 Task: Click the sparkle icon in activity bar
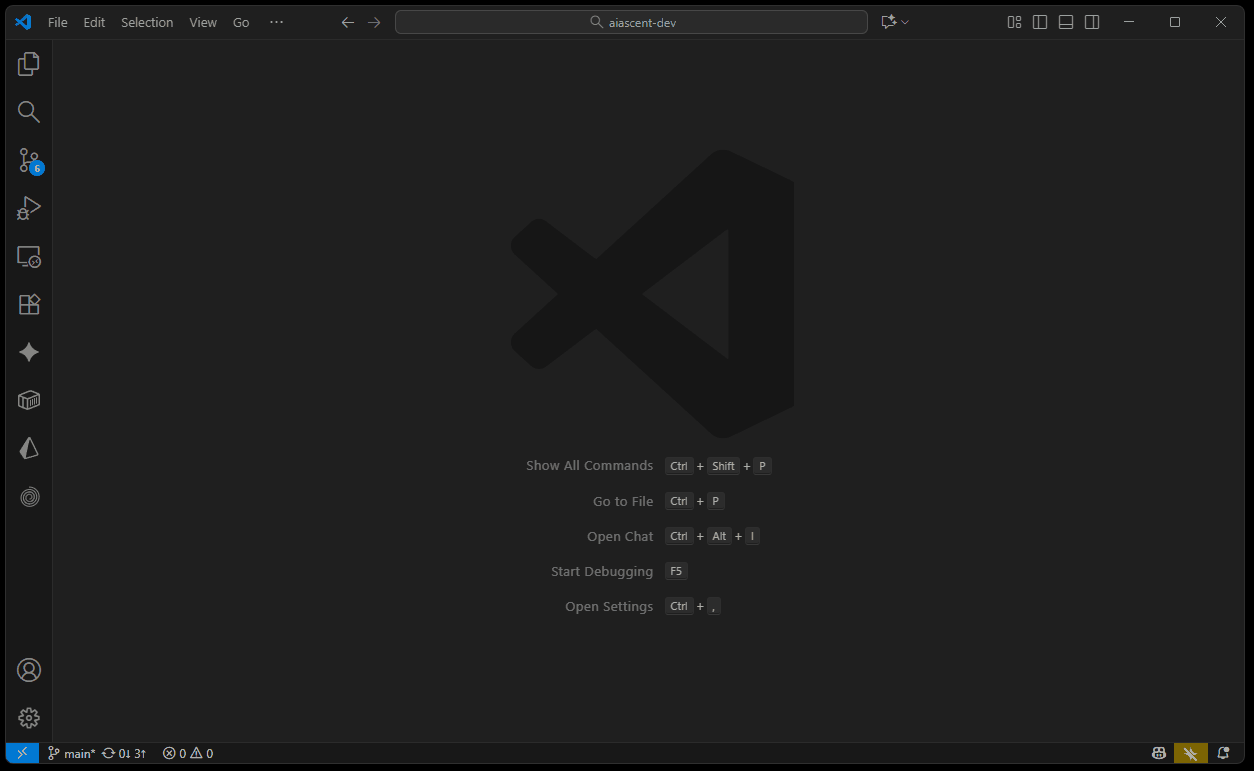click(x=29, y=353)
